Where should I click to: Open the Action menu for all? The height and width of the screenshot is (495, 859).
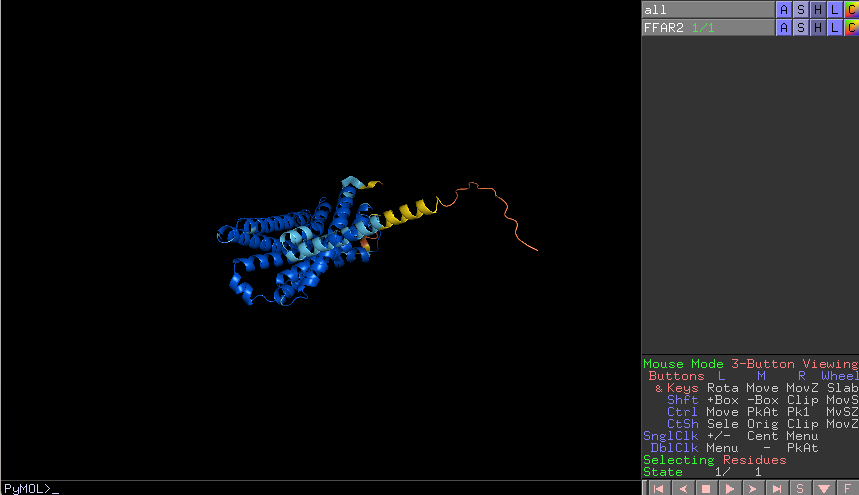click(x=784, y=9)
